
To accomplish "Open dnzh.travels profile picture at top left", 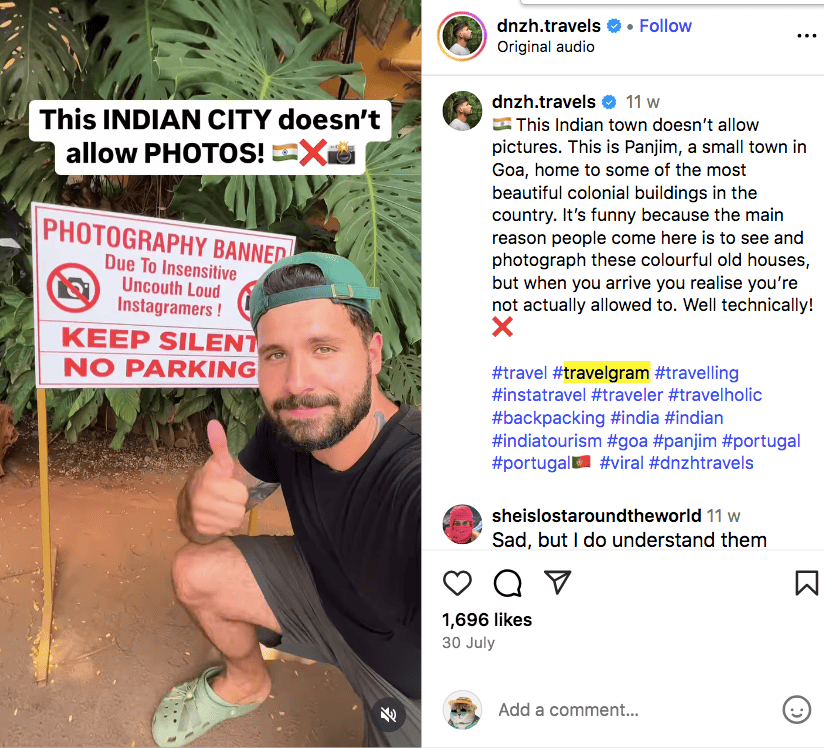I will tap(461, 36).
